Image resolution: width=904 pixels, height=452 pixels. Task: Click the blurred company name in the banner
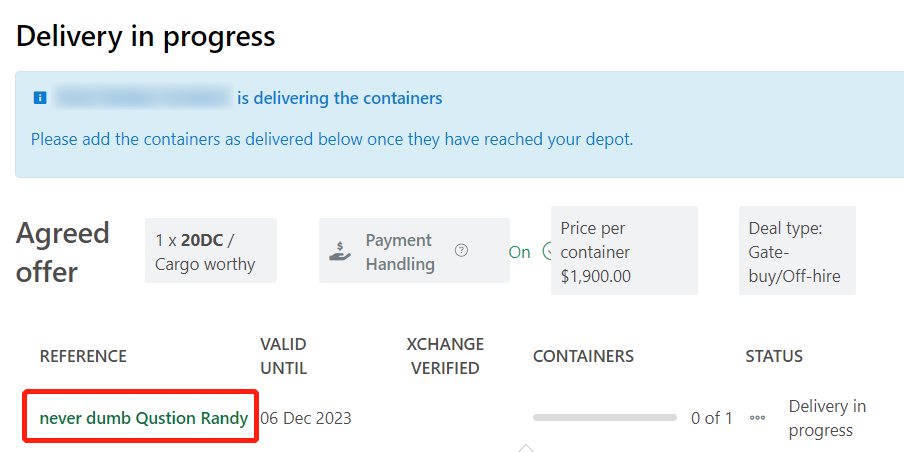click(143, 98)
